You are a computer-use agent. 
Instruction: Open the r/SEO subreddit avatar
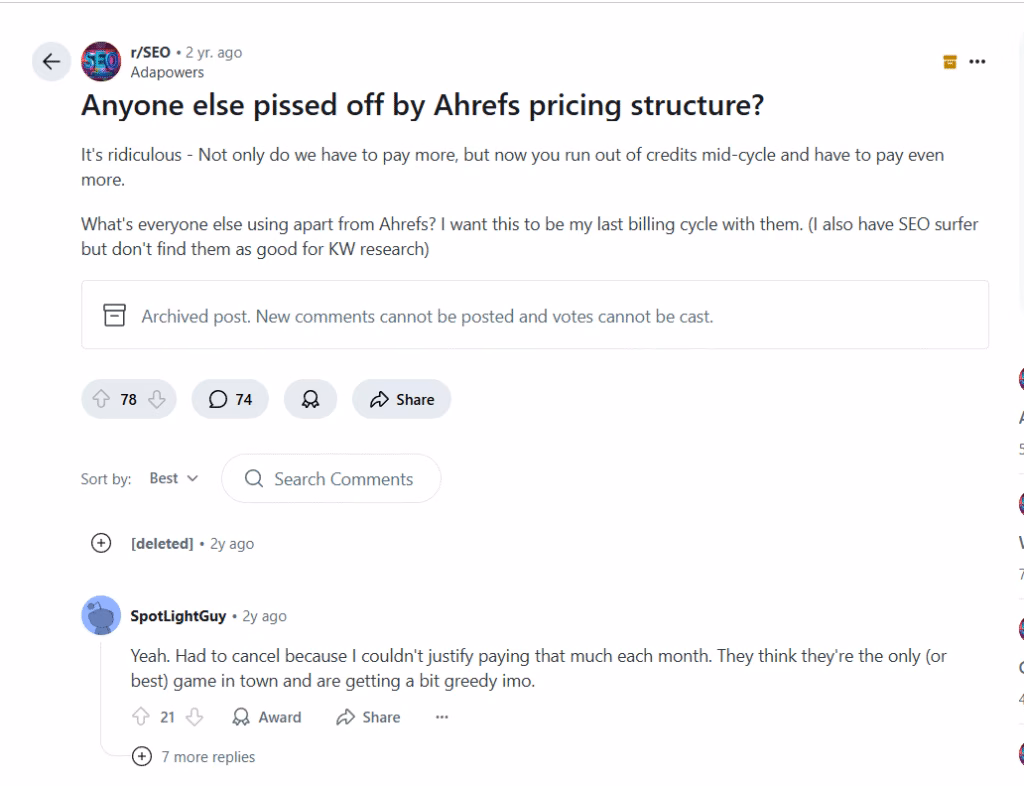tap(100, 61)
